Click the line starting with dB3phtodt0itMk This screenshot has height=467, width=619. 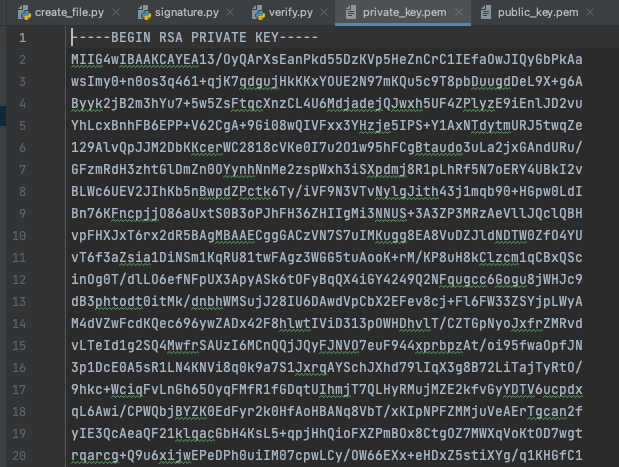(326, 302)
